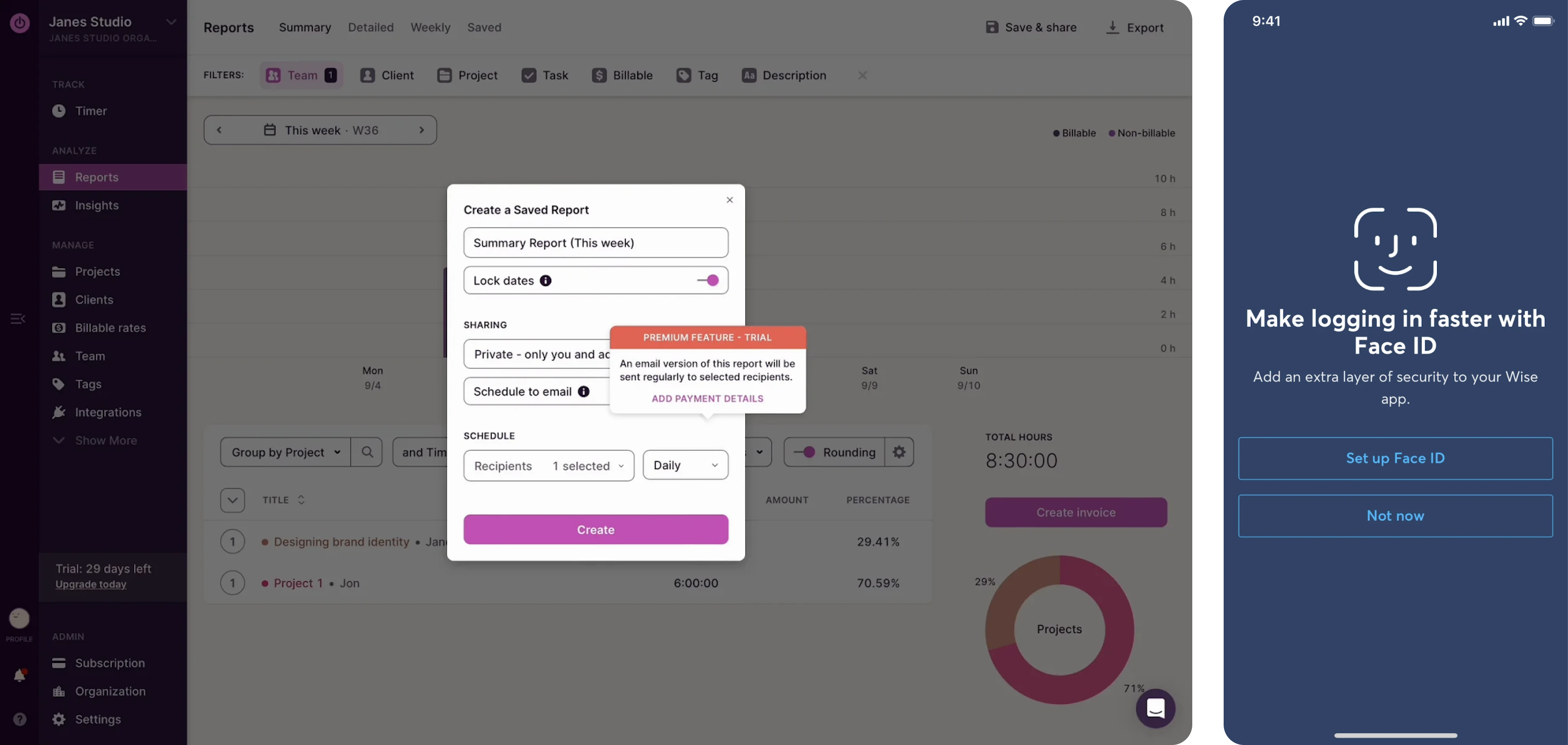Open the Rounding settings gear
This screenshot has height=745, width=1568.
pyautogui.click(x=899, y=452)
